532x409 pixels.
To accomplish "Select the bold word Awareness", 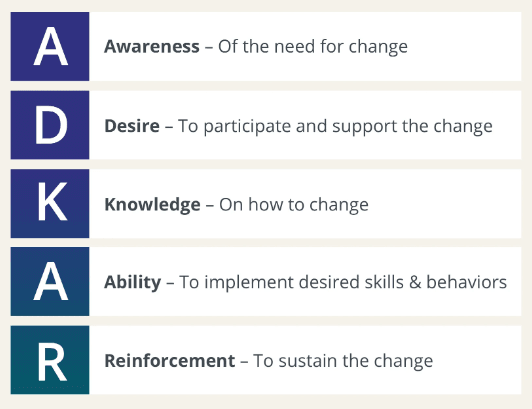I will pos(152,47).
